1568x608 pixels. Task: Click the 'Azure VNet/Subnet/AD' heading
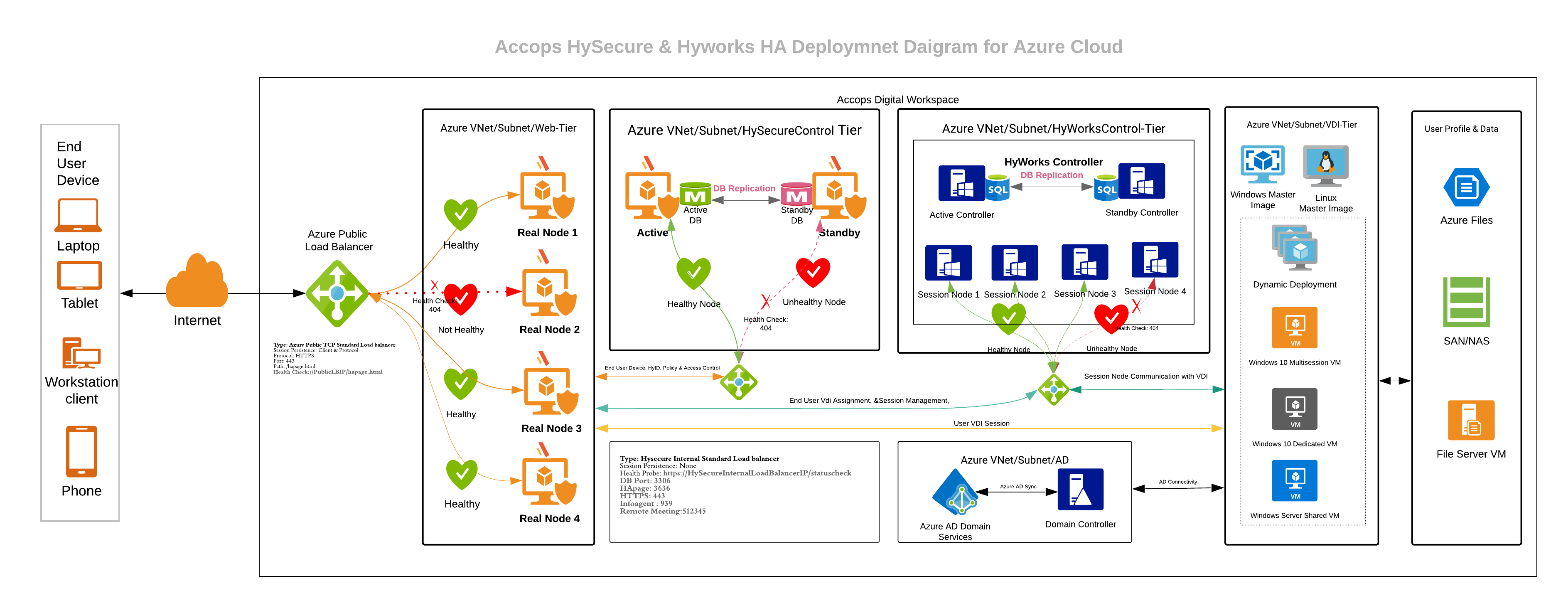point(1014,460)
